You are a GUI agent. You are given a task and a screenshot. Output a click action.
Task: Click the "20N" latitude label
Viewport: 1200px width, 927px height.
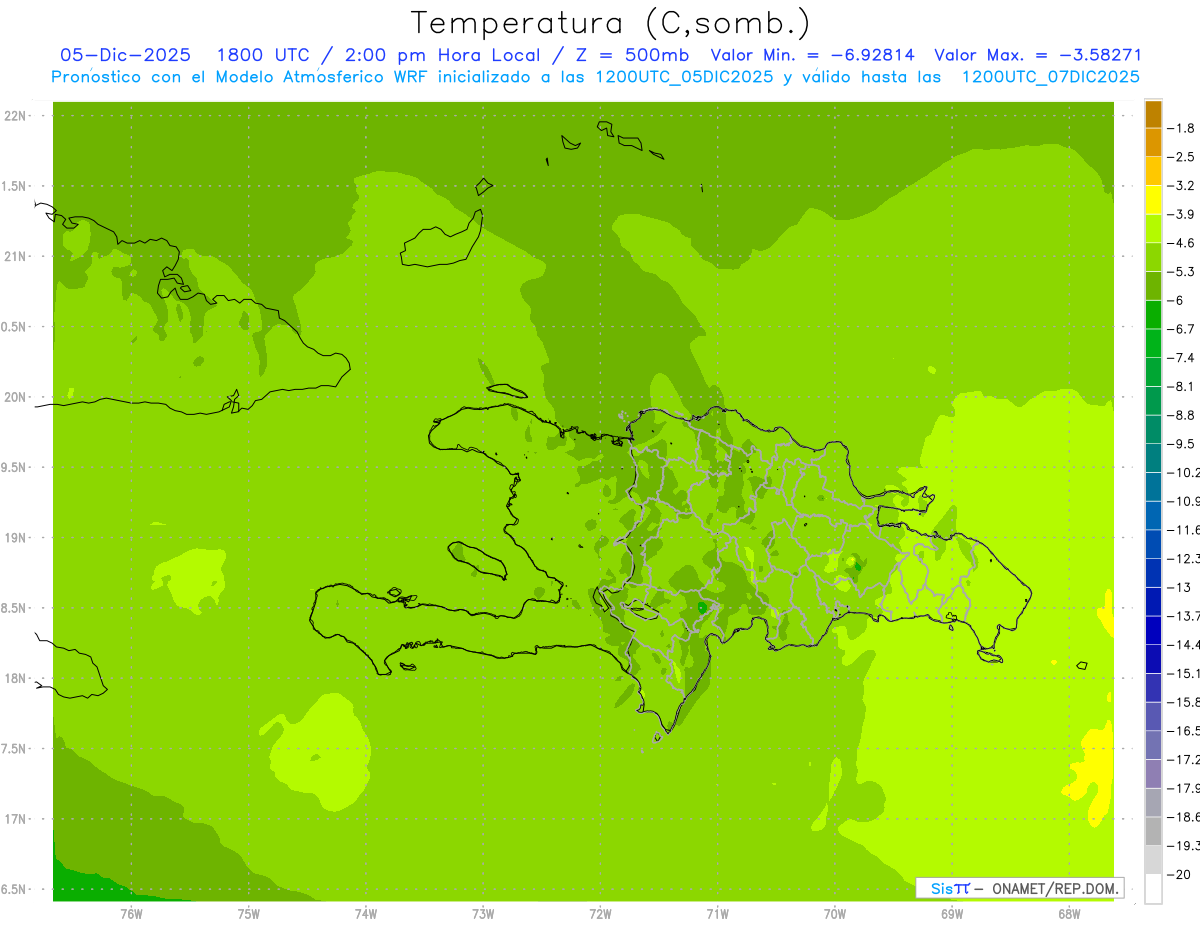16,397
